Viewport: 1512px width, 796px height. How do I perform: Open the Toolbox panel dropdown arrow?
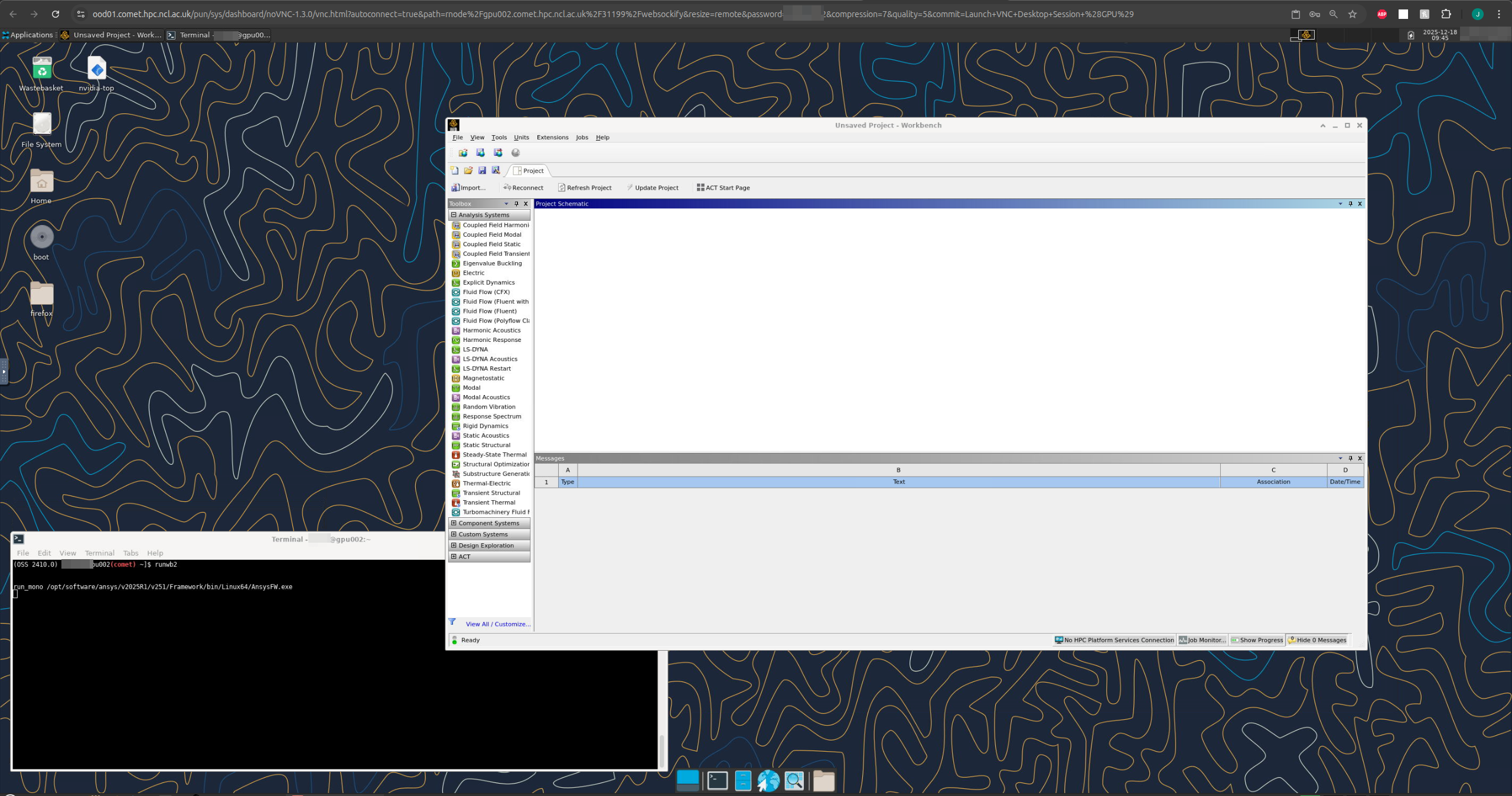point(506,204)
